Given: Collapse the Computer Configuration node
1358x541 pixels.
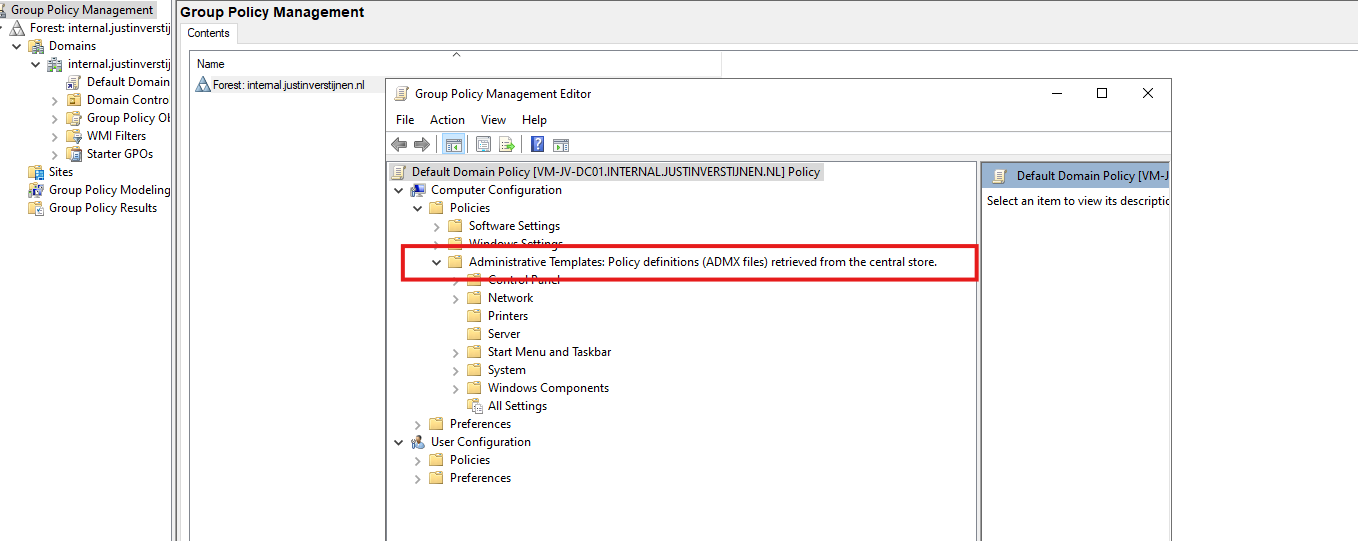Looking at the screenshot, I should 399,190.
